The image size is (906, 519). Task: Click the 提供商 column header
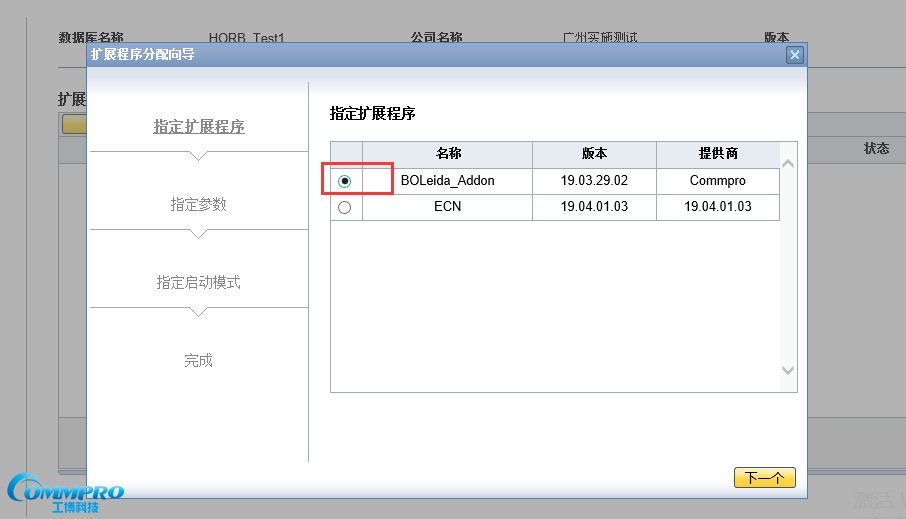(717, 154)
